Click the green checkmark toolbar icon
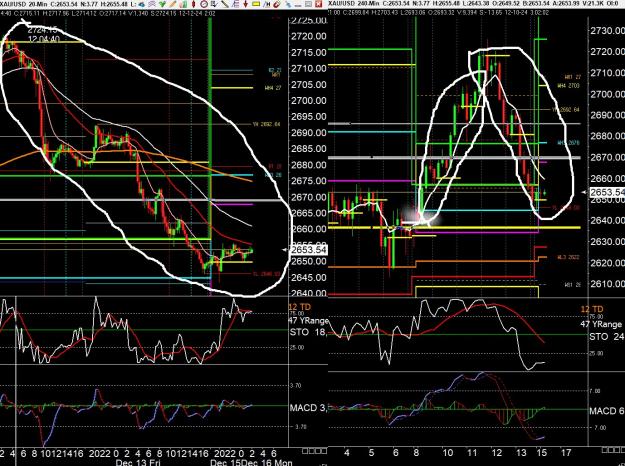Screen dimensions: 625x466 [162, 4]
